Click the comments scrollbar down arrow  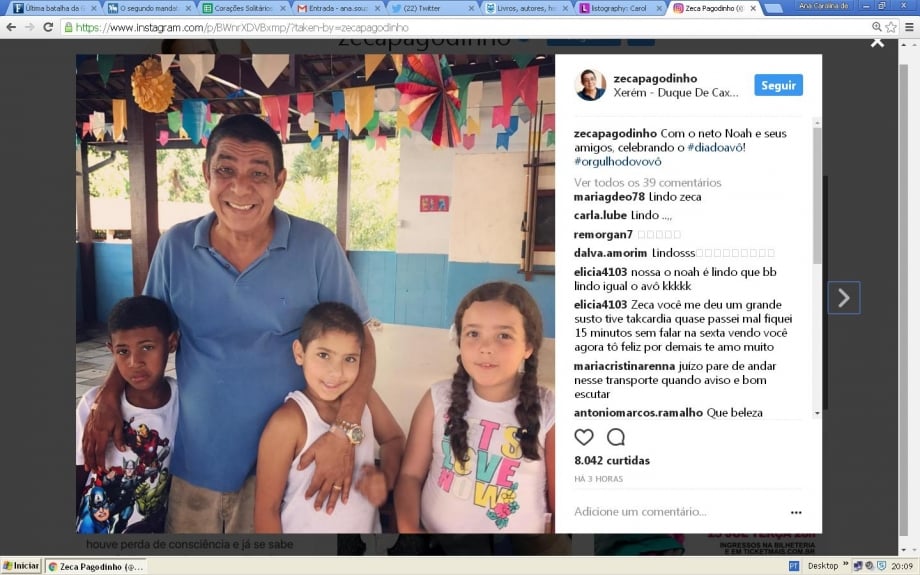pos(817,414)
